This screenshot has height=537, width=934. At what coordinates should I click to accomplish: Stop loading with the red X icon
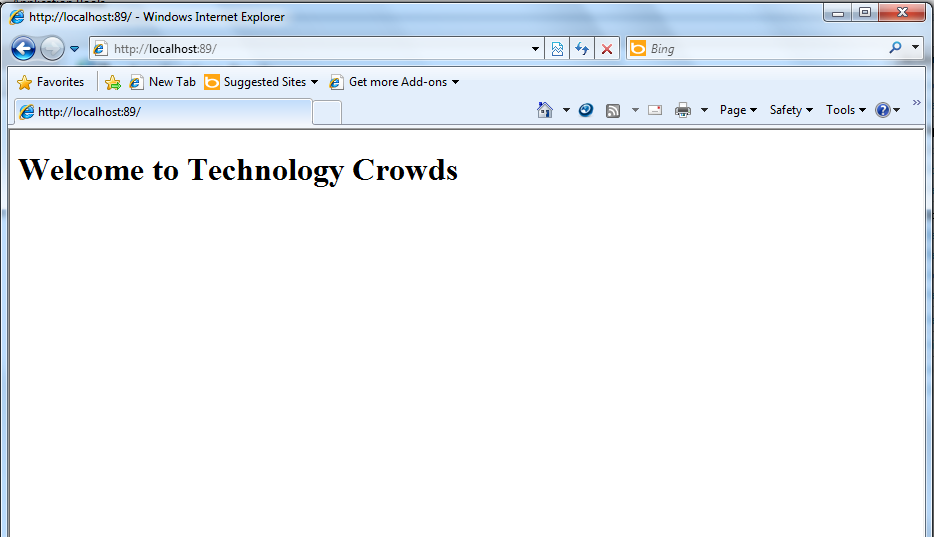click(x=607, y=49)
